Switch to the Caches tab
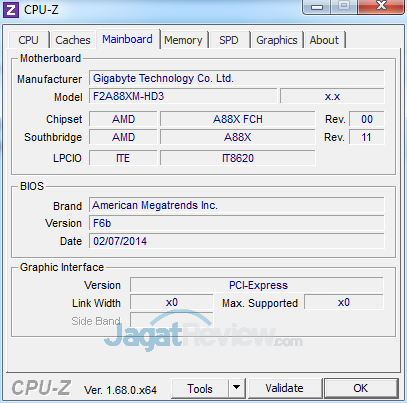 coord(73,40)
